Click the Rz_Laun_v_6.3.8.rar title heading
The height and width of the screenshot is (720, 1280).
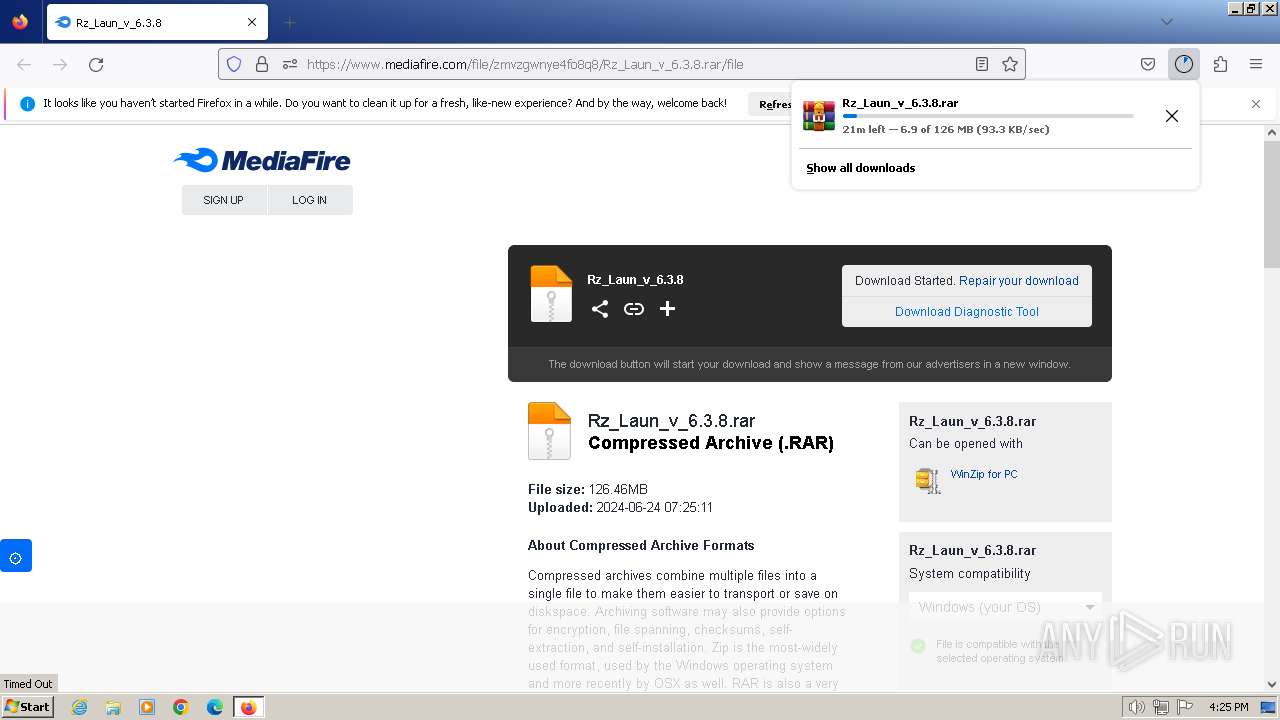672,421
